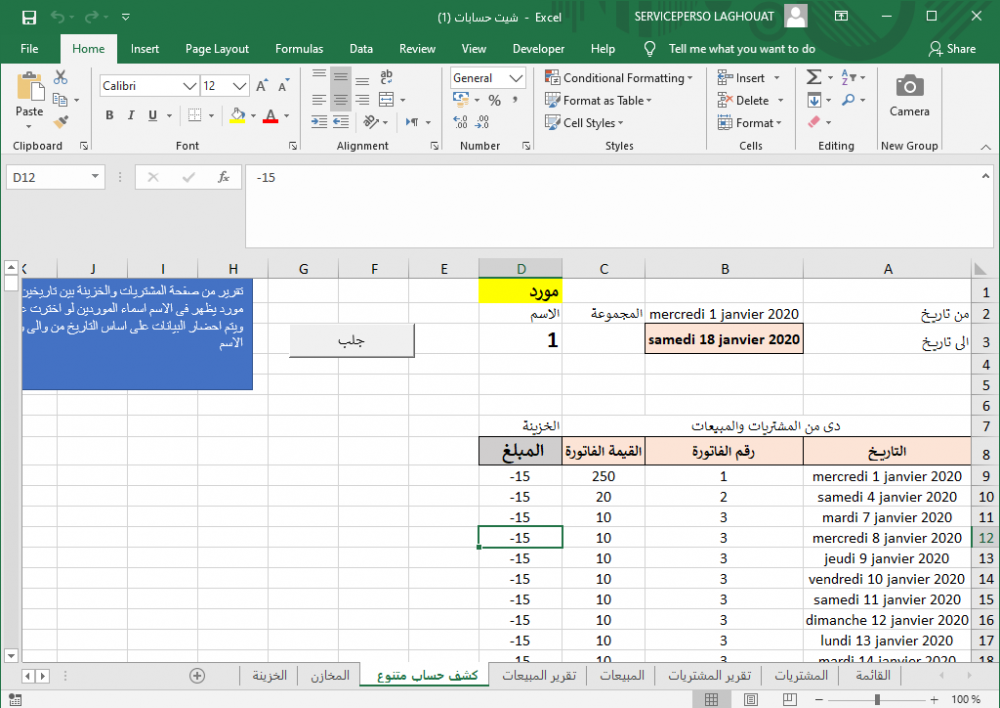The height and width of the screenshot is (708, 1000).
Task: Toggle Align Right horizontal alignment
Action: (362, 100)
